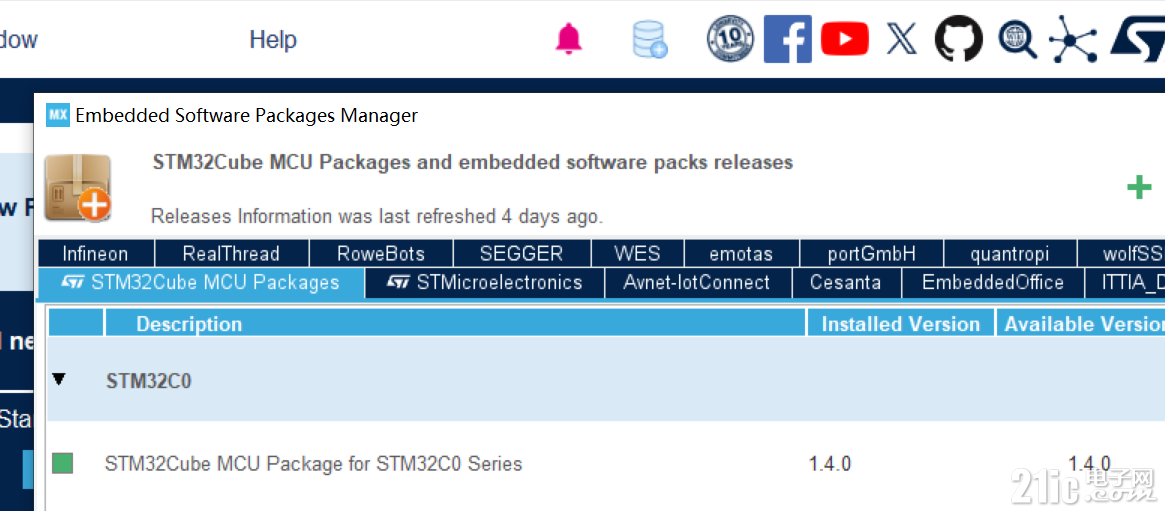Click installed version 1.4.0 cell
Screen dimensions: 1165x511
(x=829, y=464)
